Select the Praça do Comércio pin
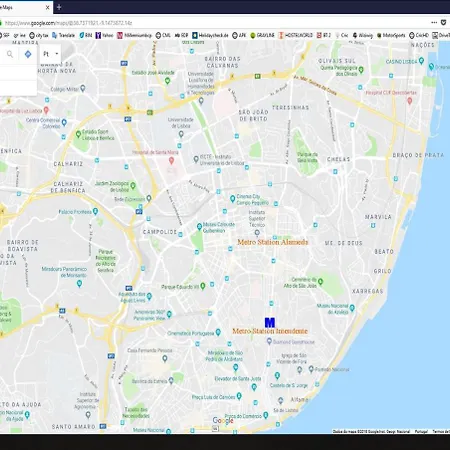This screenshot has width=450, height=450. point(266,415)
